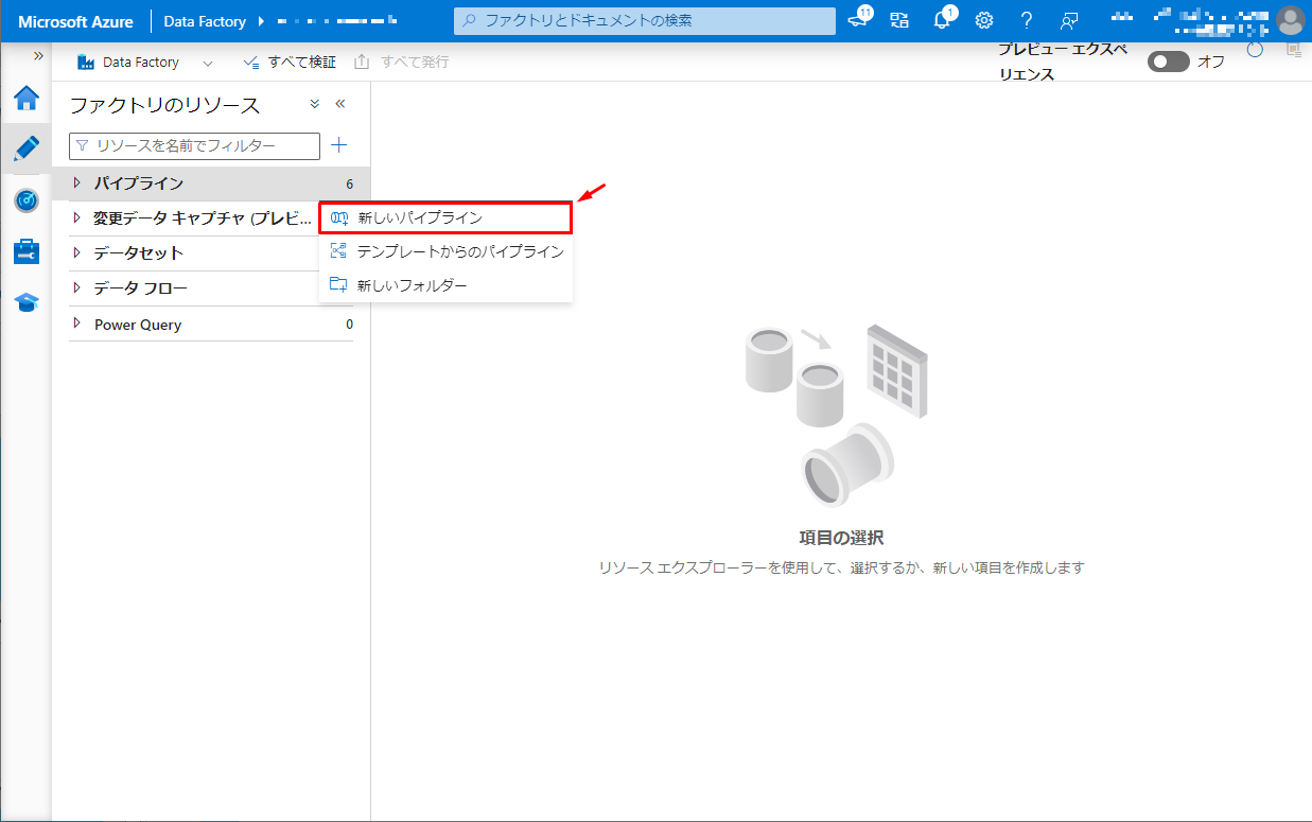1312x822 pixels.
Task: Open the Home hub icon in sidebar
Action: point(26,98)
